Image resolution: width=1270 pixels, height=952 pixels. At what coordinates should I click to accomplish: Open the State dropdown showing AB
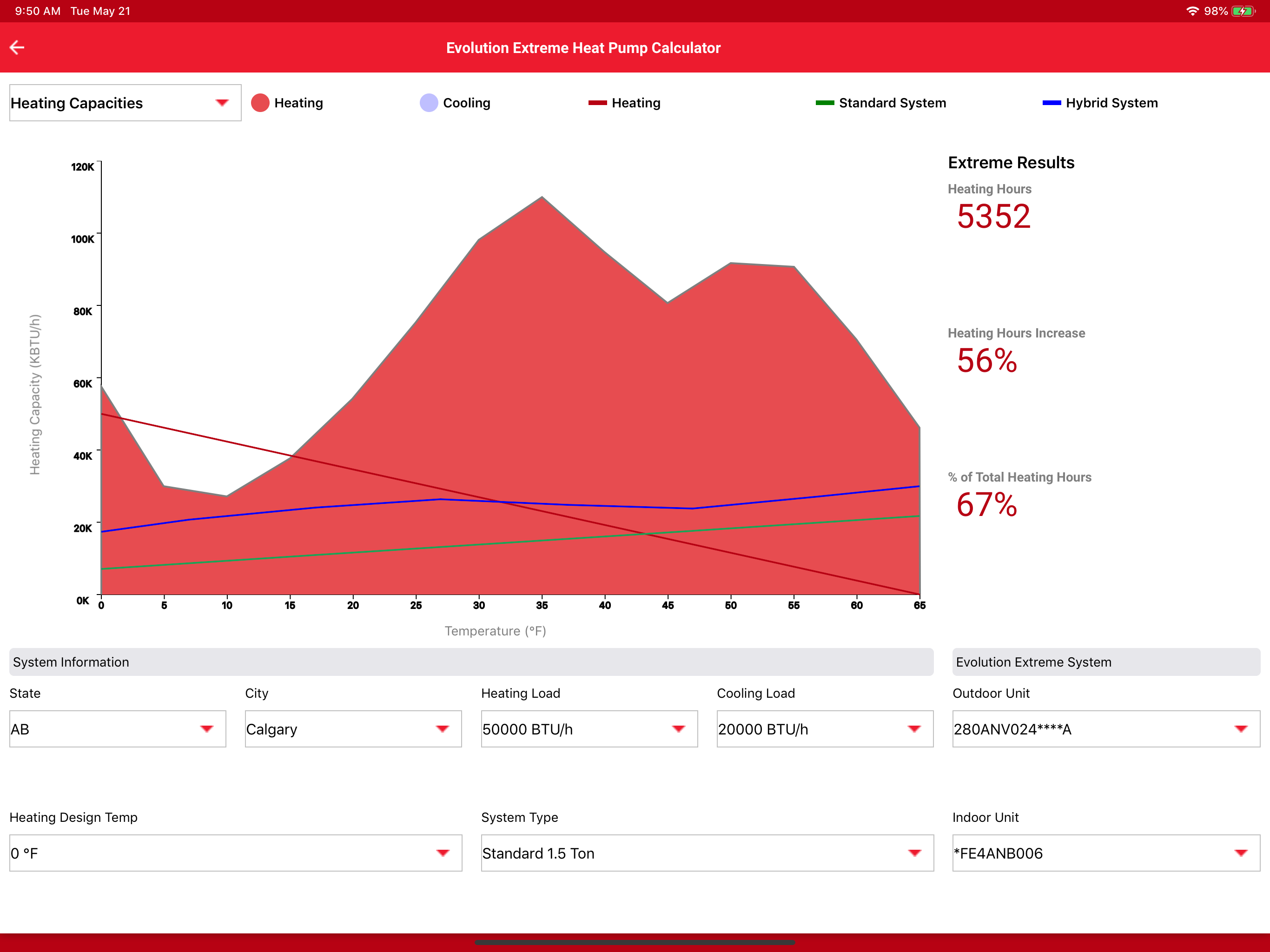click(118, 728)
